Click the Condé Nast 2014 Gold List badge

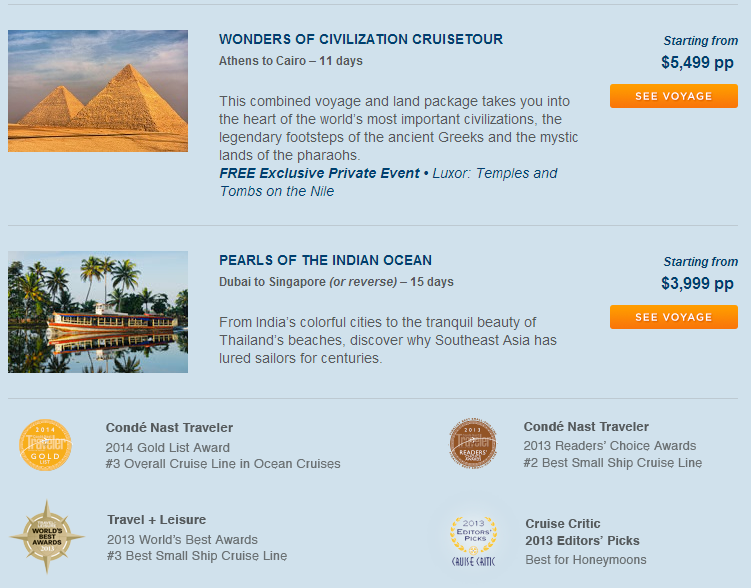(x=45, y=445)
